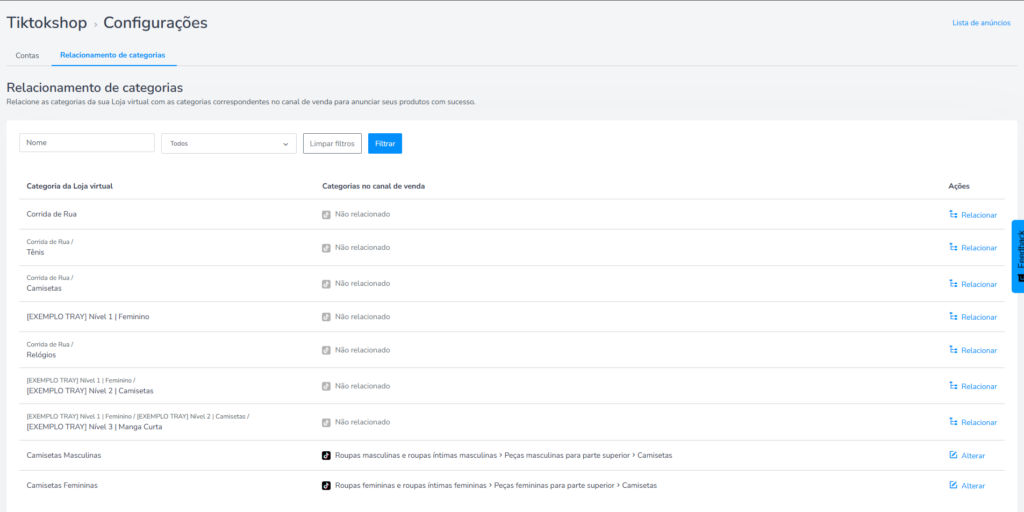This screenshot has height=512, width=1024.
Task: Switch to the Contas tab
Action: tap(27, 55)
